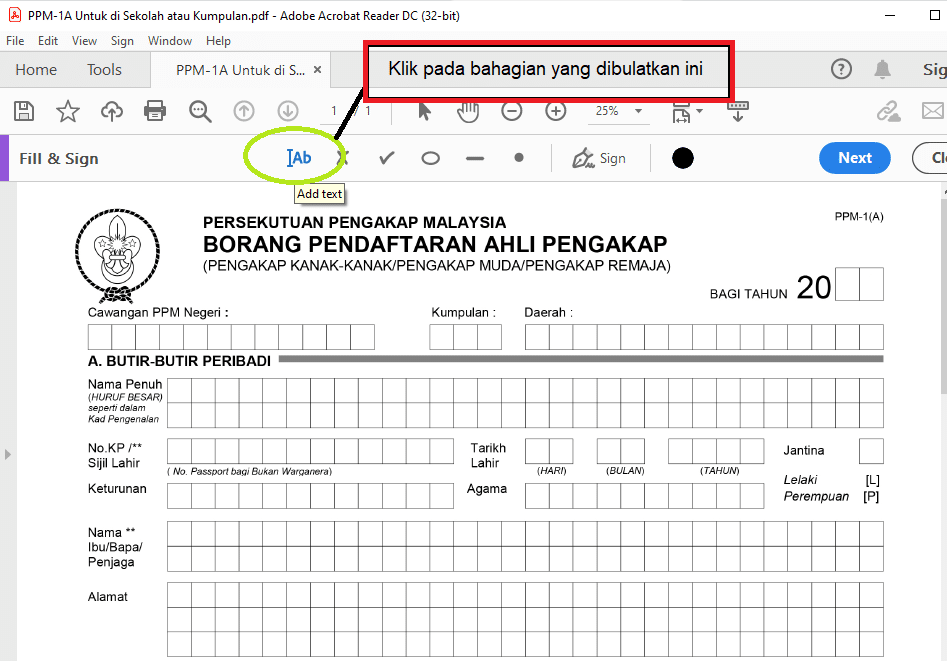Open the Sign menu
Image resolution: width=947 pixels, height=661 pixels.
pyautogui.click(x=122, y=40)
